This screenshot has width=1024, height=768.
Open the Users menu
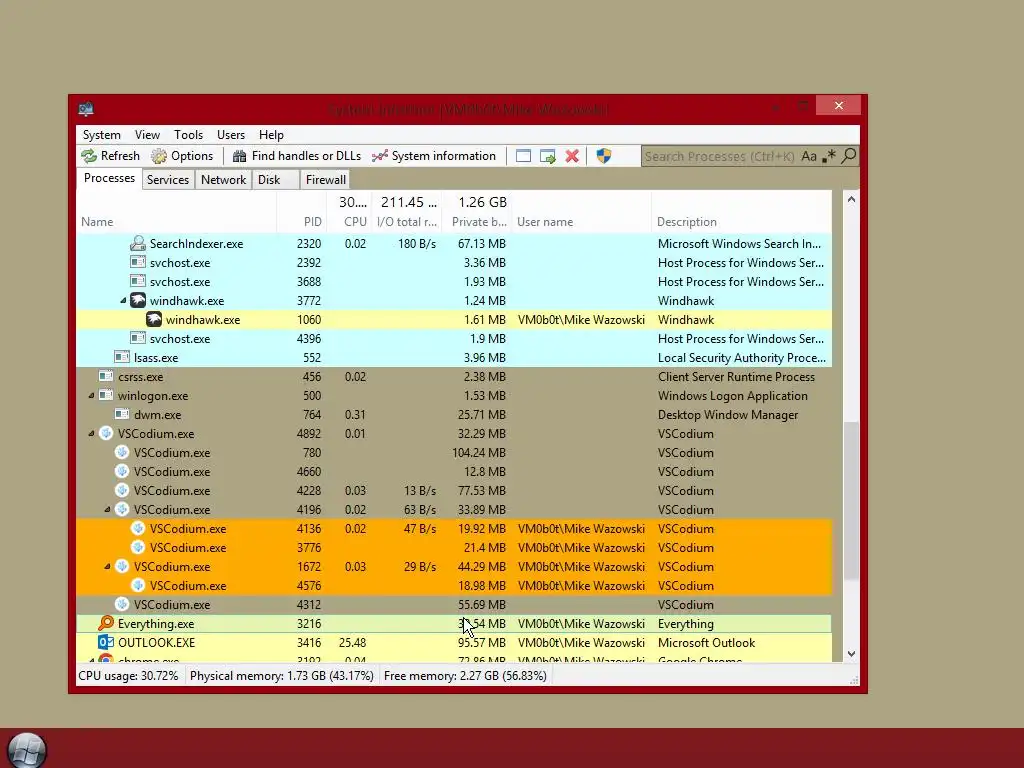(x=231, y=135)
